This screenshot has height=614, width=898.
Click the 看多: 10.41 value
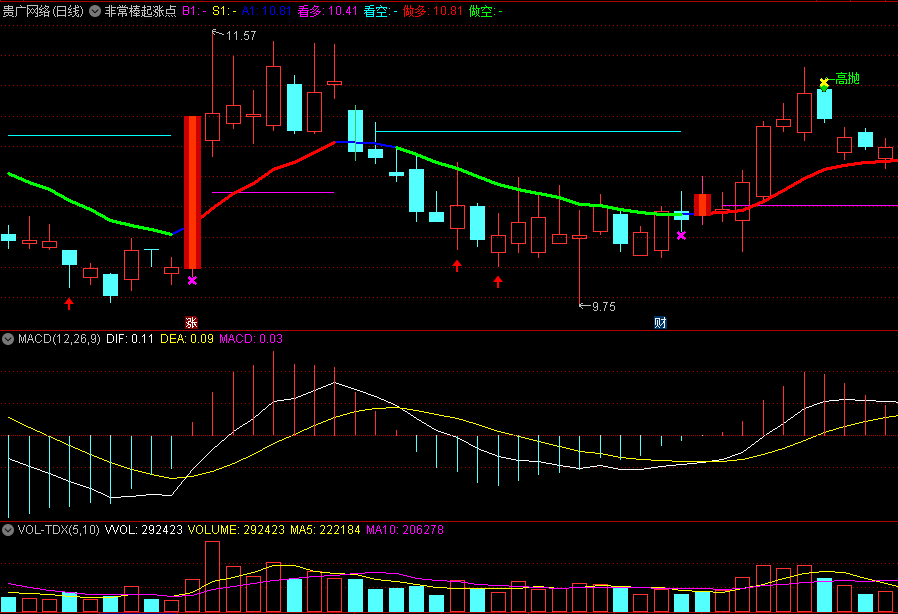pos(328,11)
